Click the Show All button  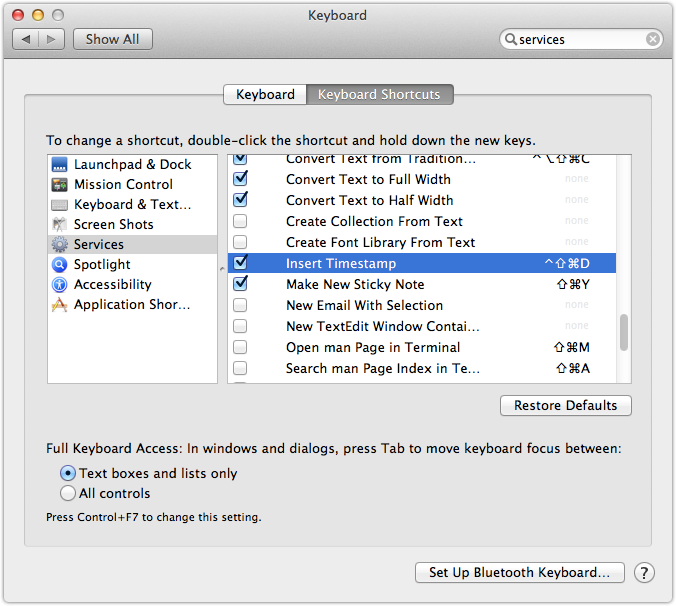point(113,39)
